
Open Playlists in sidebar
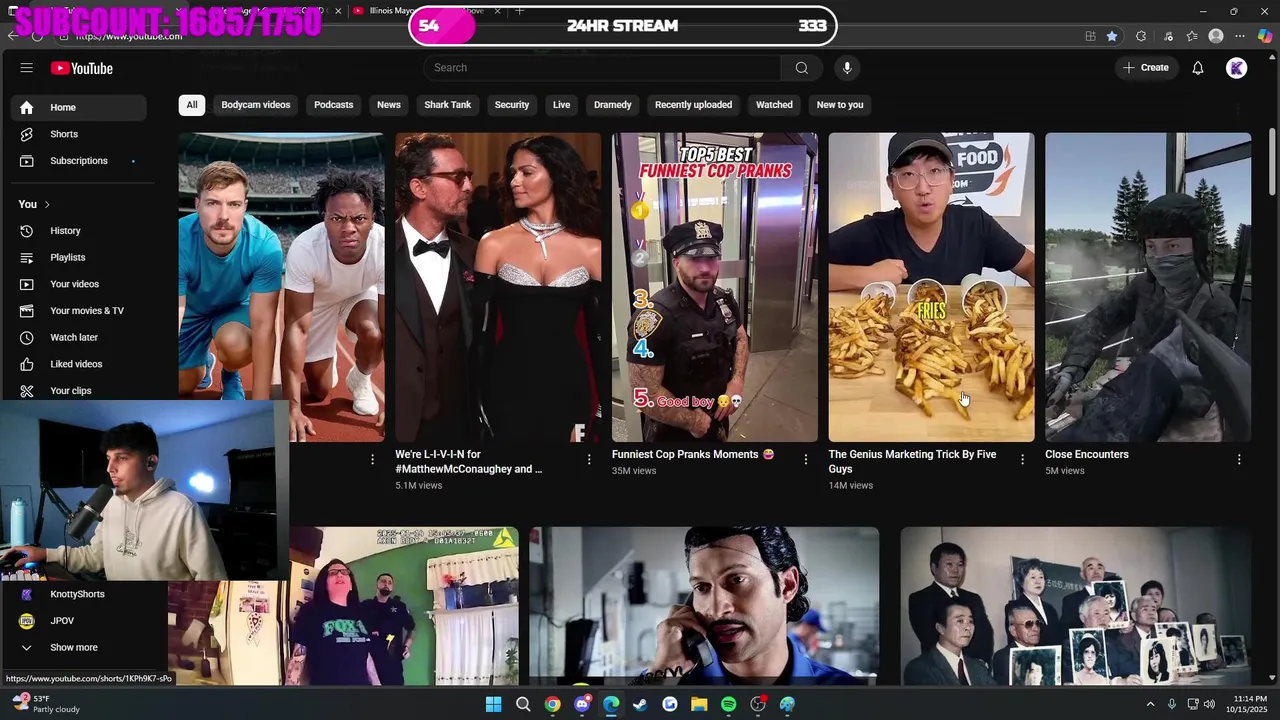tap(79, 258)
